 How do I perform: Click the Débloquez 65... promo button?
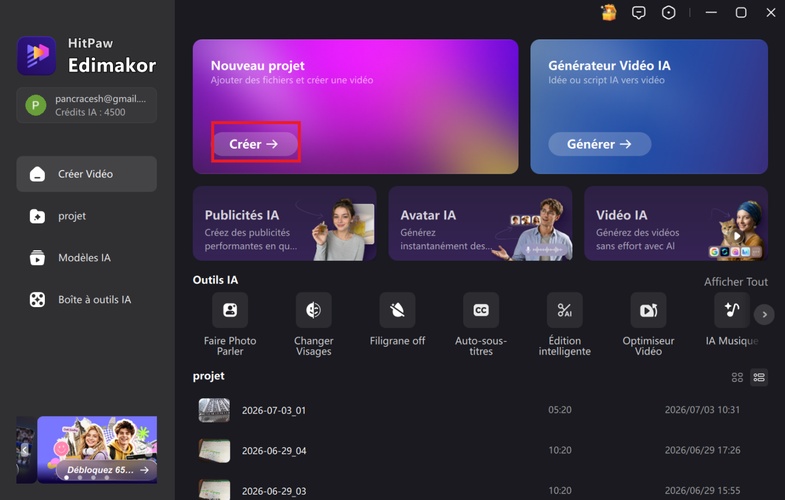pyautogui.click(x=107, y=470)
